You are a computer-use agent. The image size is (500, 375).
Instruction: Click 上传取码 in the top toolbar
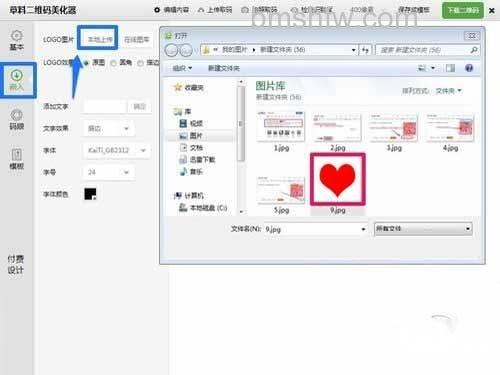pos(215,10)
